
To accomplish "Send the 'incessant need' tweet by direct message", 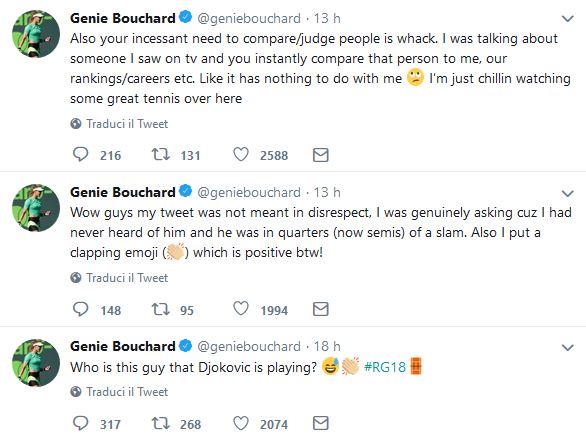I will [320, 155].
